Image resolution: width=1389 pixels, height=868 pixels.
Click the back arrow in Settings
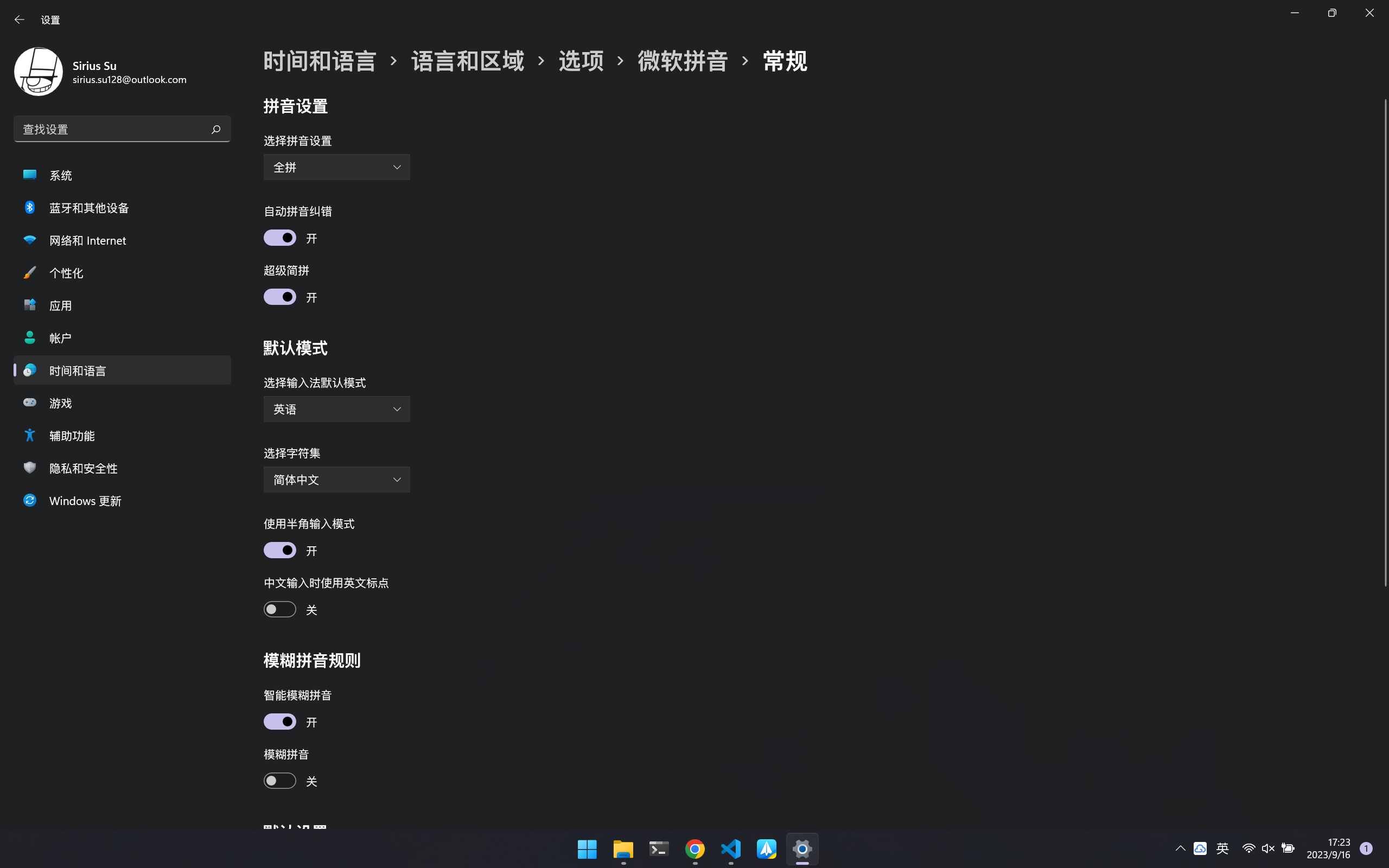coord(20,19)
